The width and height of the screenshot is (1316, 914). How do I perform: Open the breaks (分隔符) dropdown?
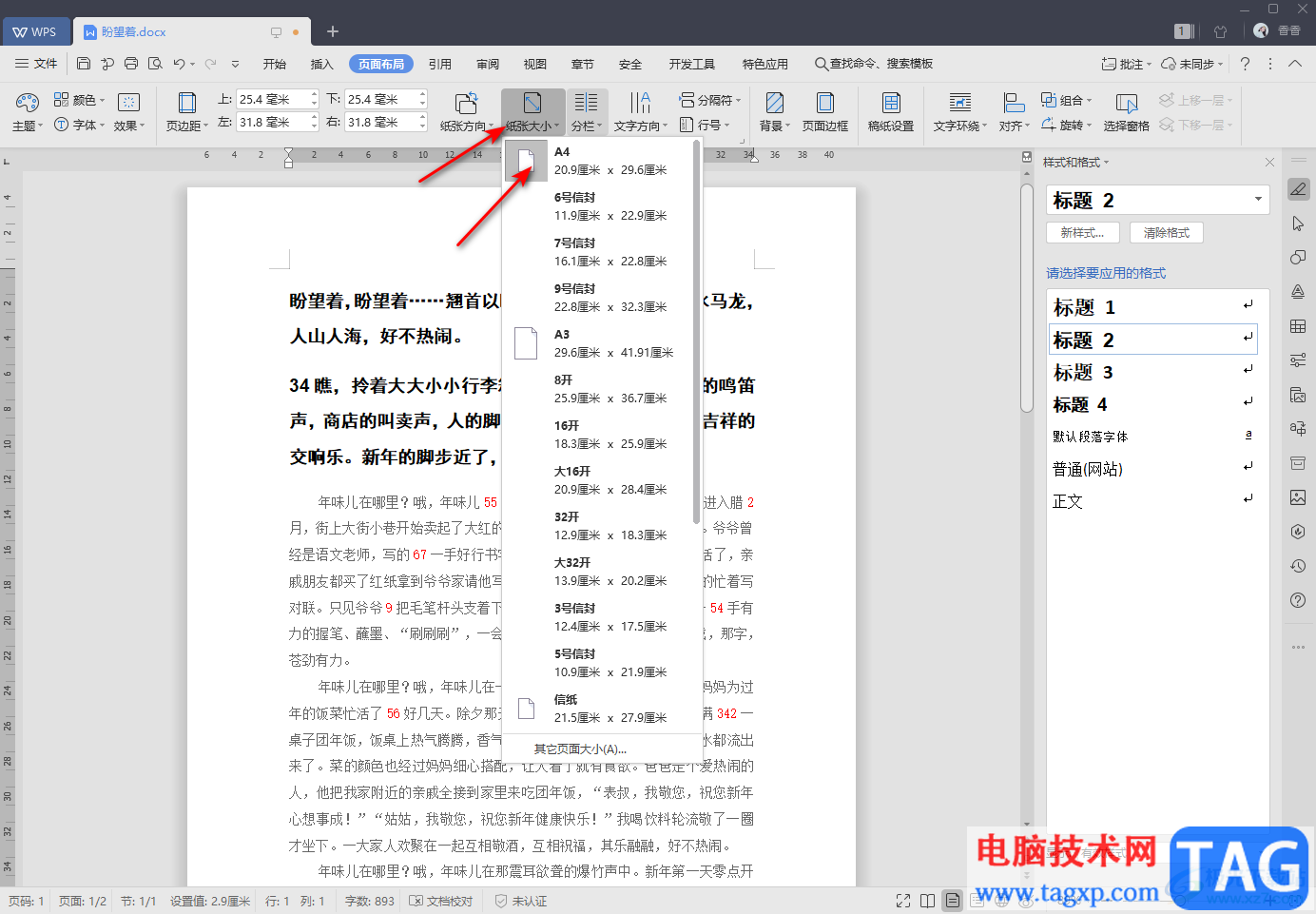pos(709,100)
